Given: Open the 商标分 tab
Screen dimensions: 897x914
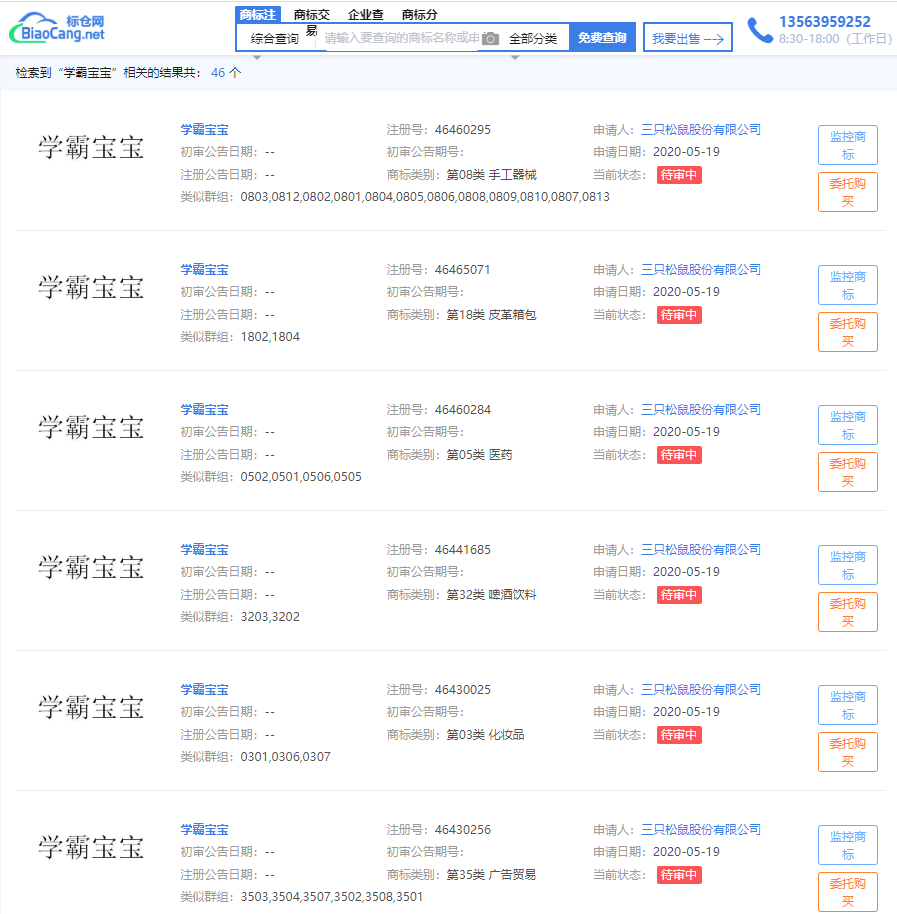Looking at the screenshot, I should click(x=419, y=15).
